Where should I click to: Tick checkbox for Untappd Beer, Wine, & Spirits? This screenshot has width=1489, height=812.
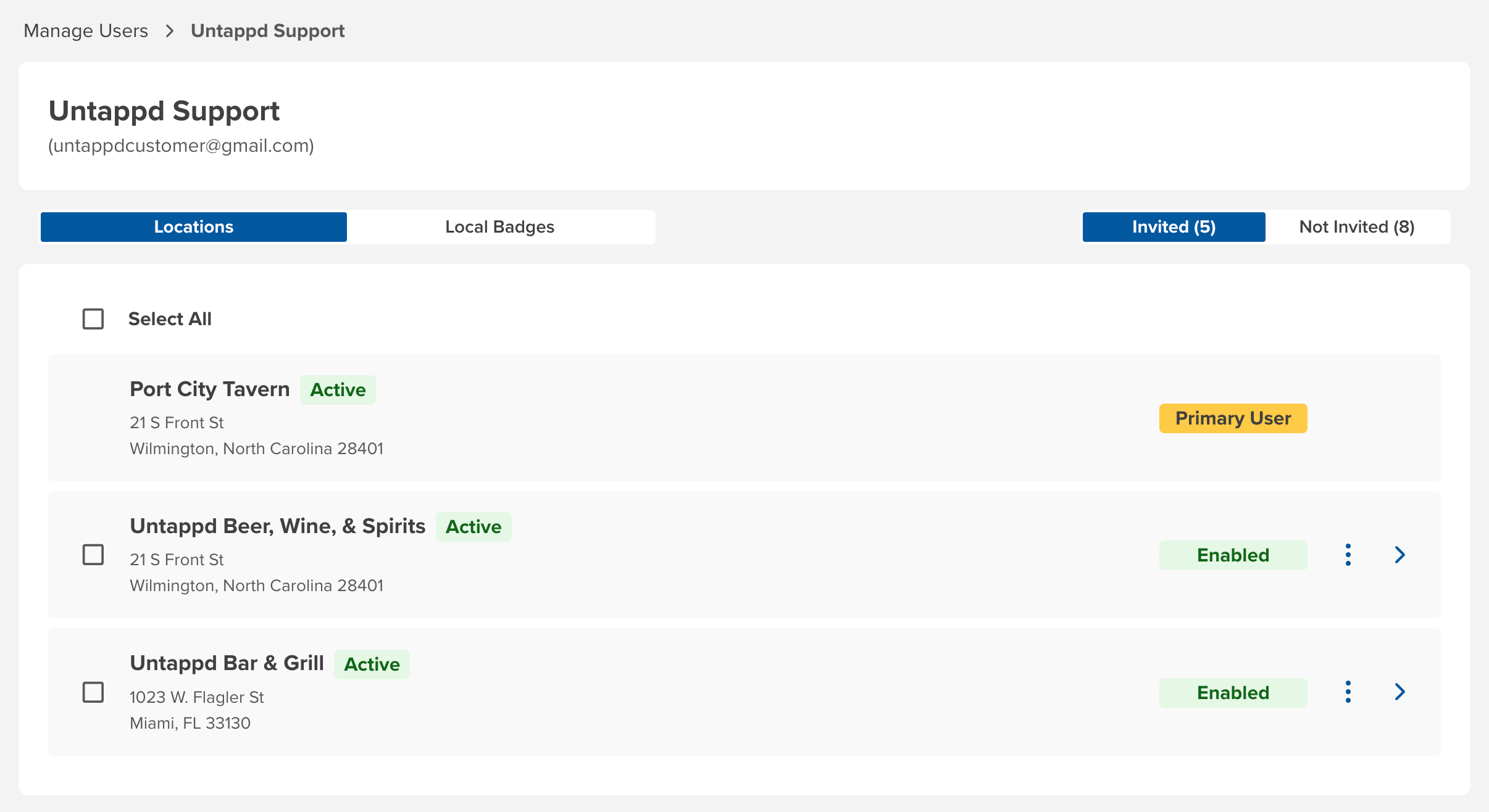point(93,555)
